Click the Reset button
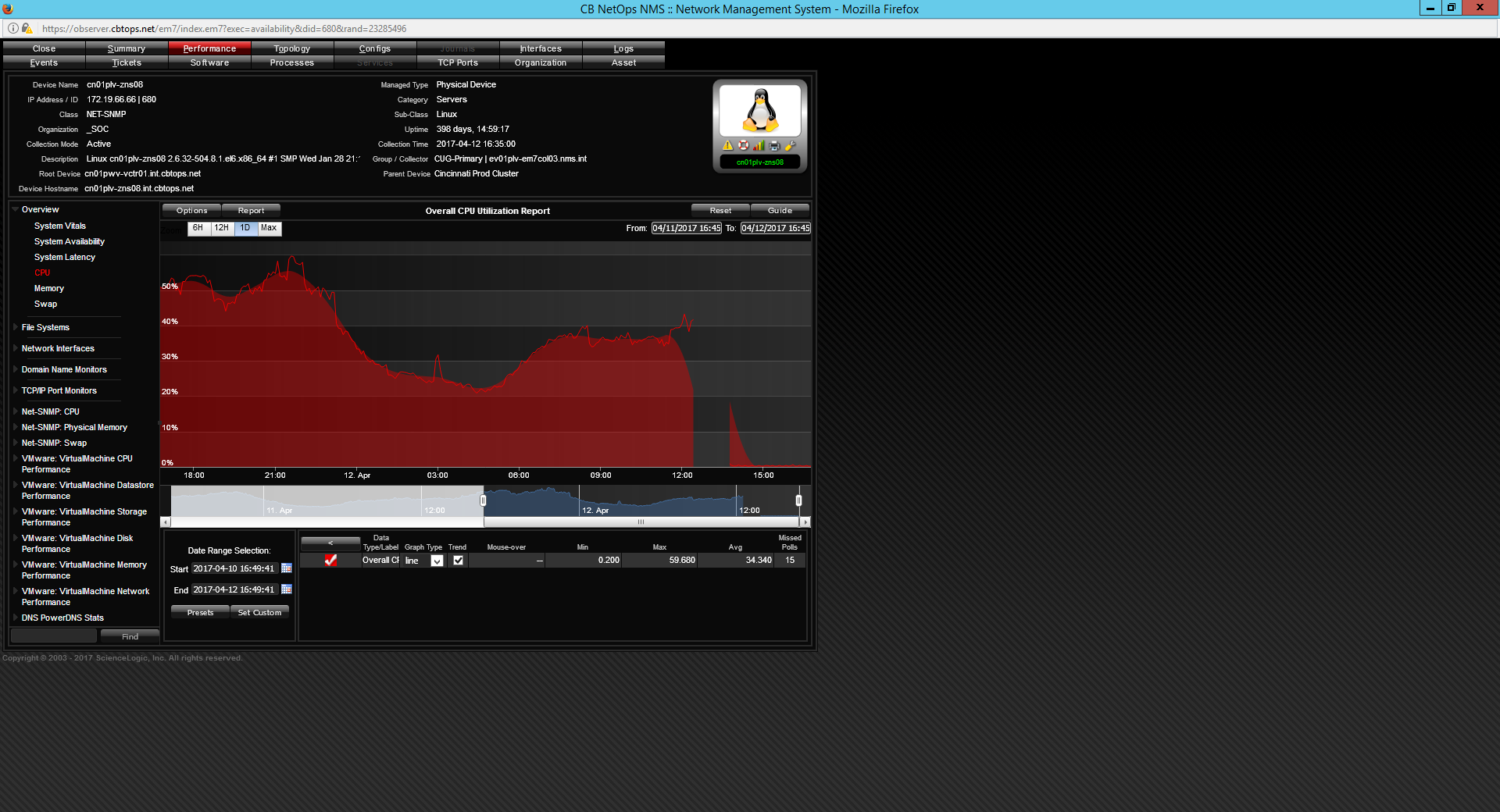 click(x=720, y=211)
